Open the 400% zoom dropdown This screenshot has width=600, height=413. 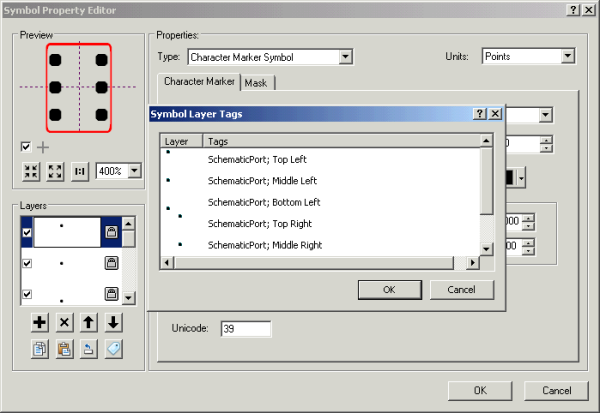pos(134,170)
